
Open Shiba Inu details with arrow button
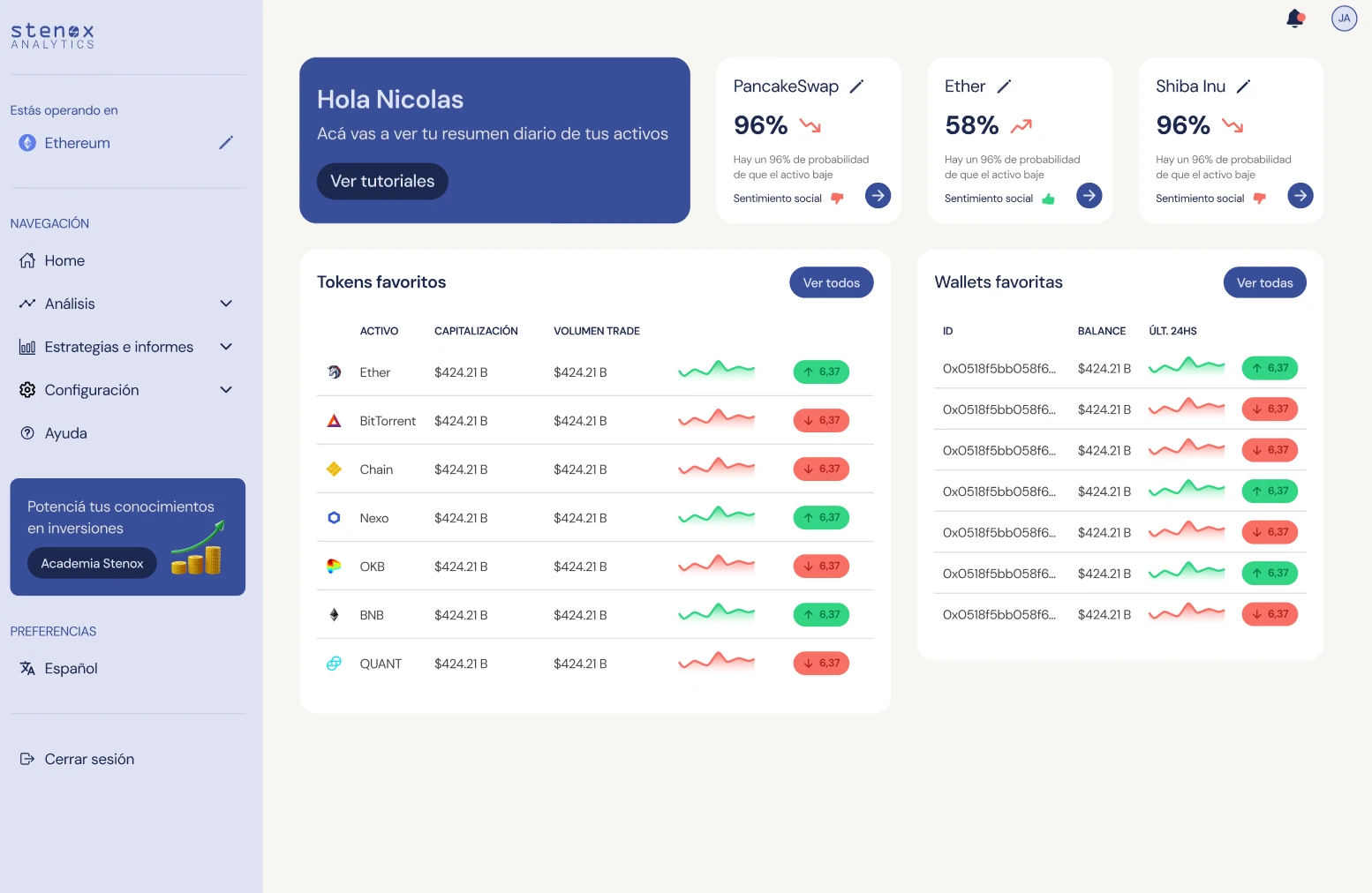coord(1300,196)
